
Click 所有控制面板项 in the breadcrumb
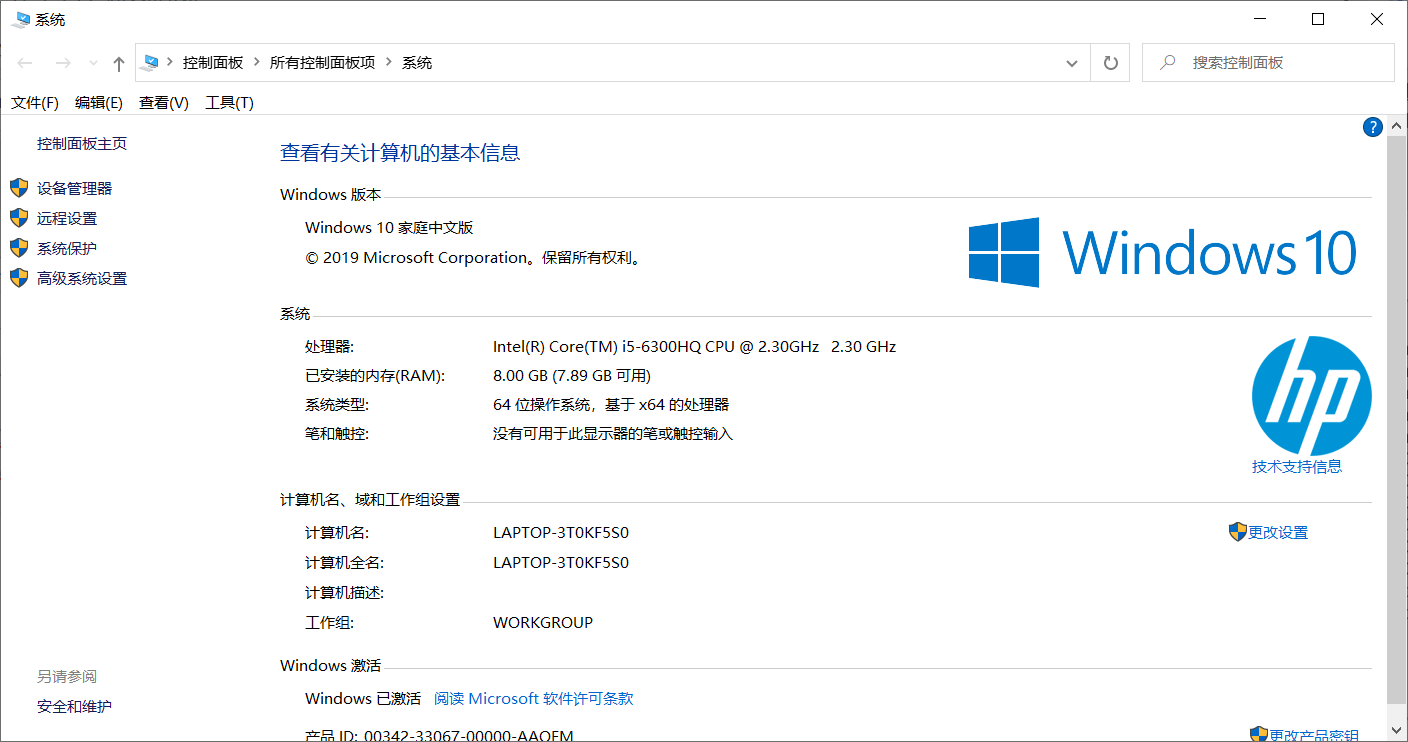click(323, 63)
